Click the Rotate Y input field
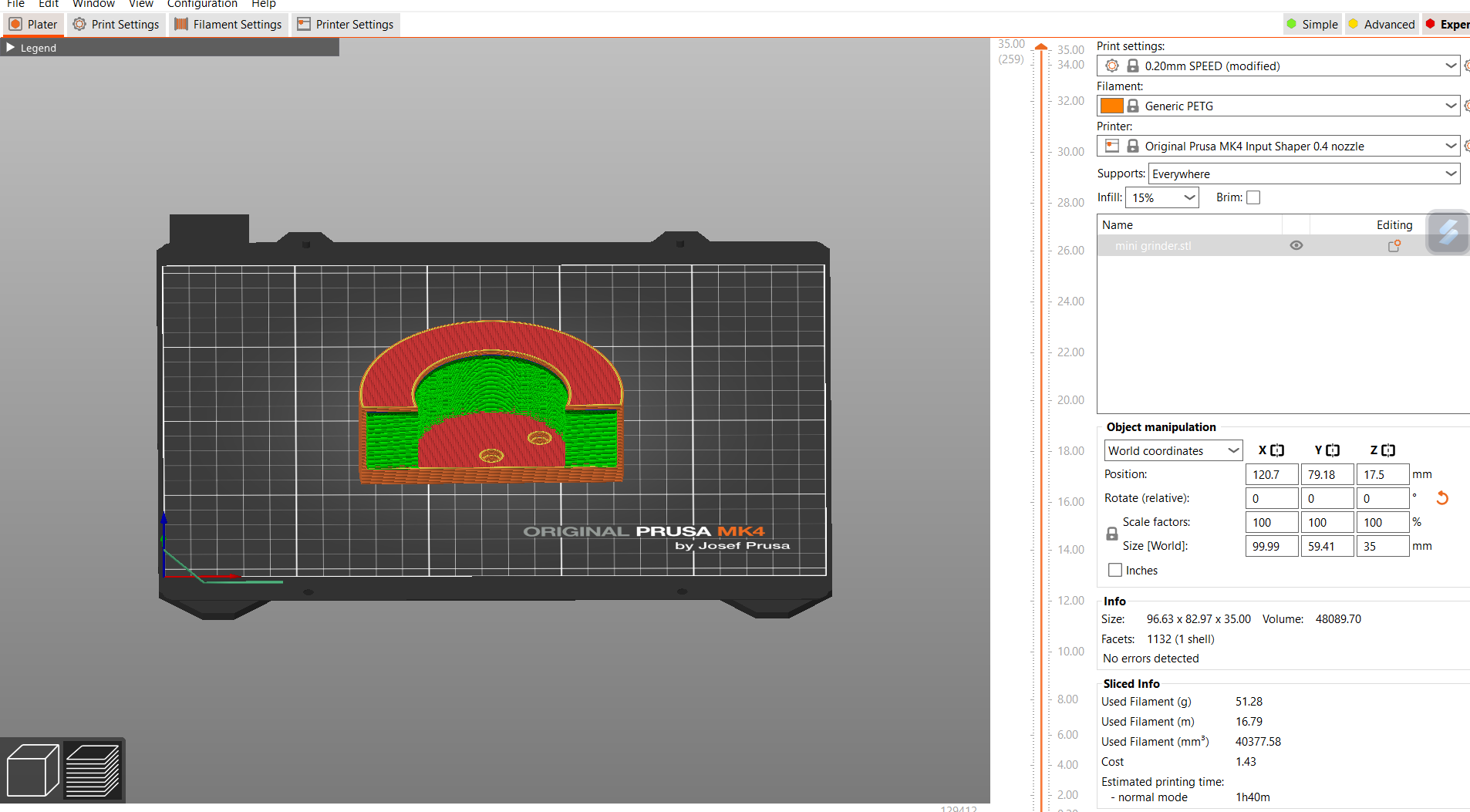The width and height of the screenshot is (1470, 812). click(1327, 498)
